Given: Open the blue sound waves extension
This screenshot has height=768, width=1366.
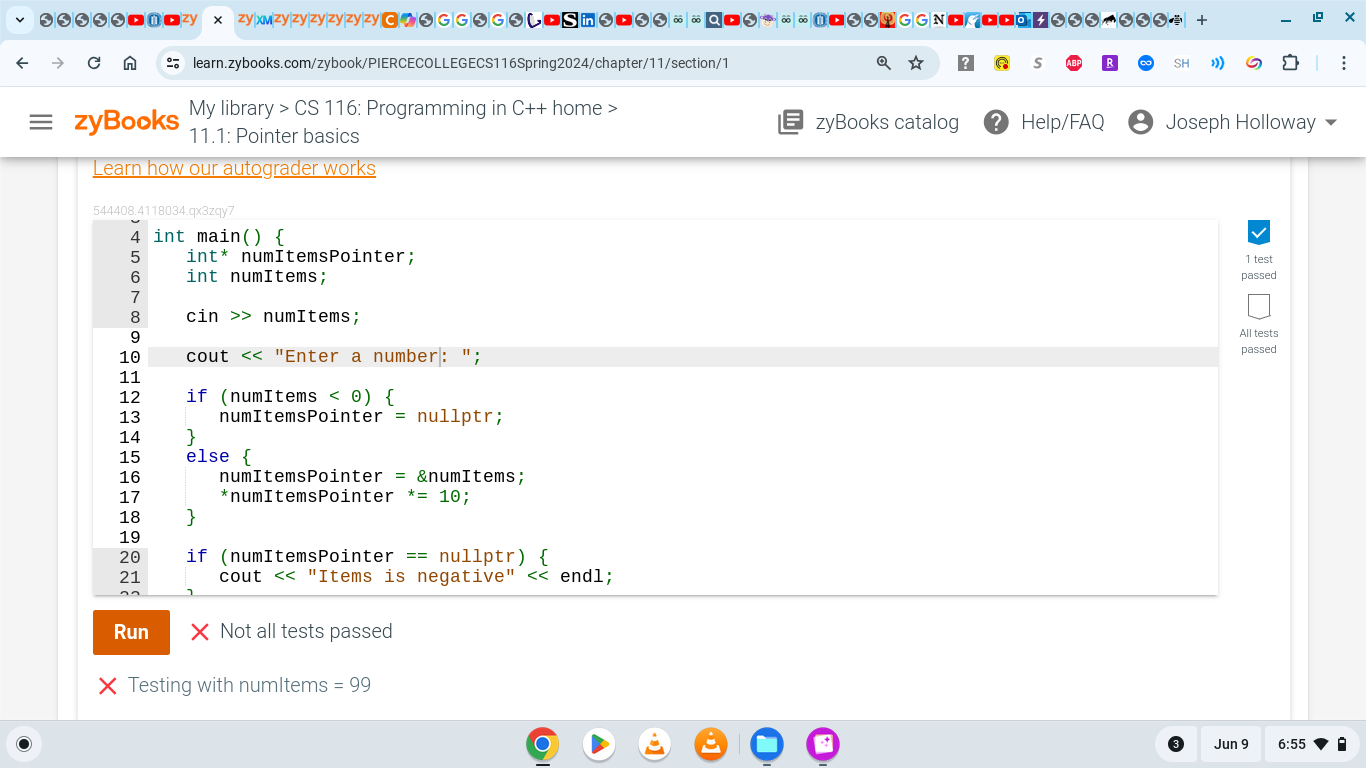Looking at the screenshot, I should [x=1218, y=63].
